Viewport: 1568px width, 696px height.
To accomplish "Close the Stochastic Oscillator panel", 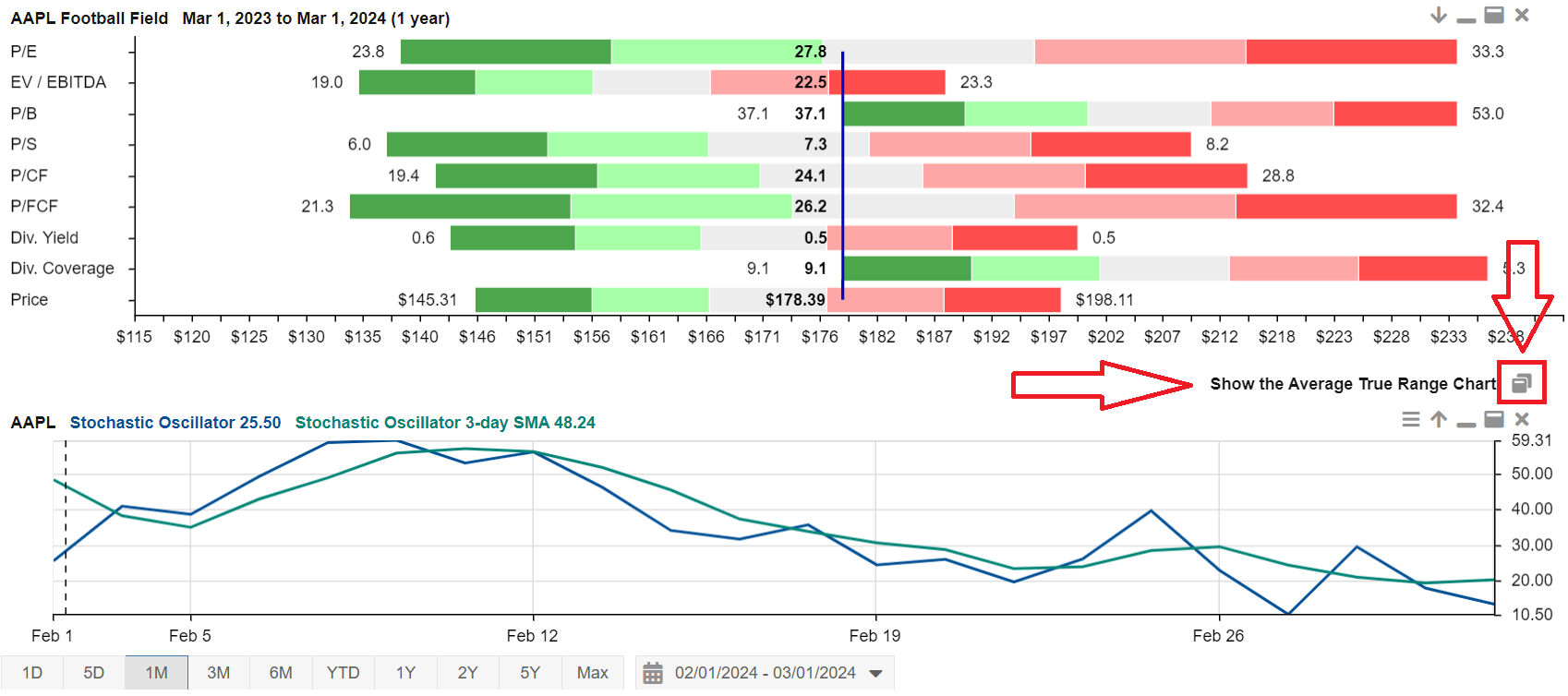I will 1522,420.
